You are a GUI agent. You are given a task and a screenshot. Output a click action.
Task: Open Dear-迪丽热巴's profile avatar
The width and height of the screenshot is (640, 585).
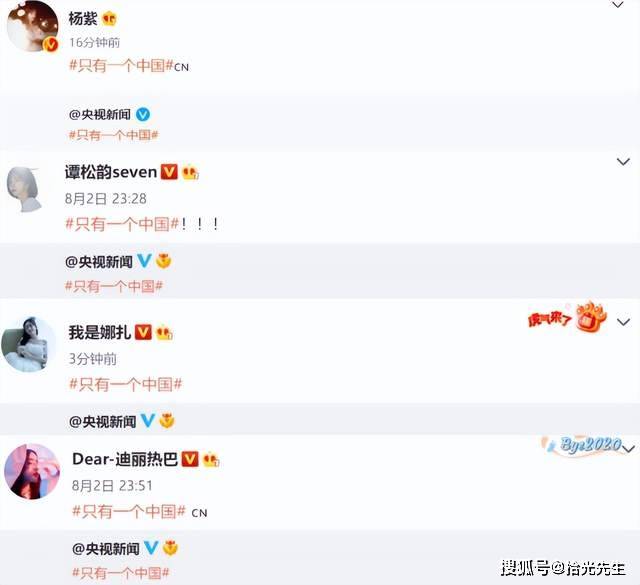32,471
